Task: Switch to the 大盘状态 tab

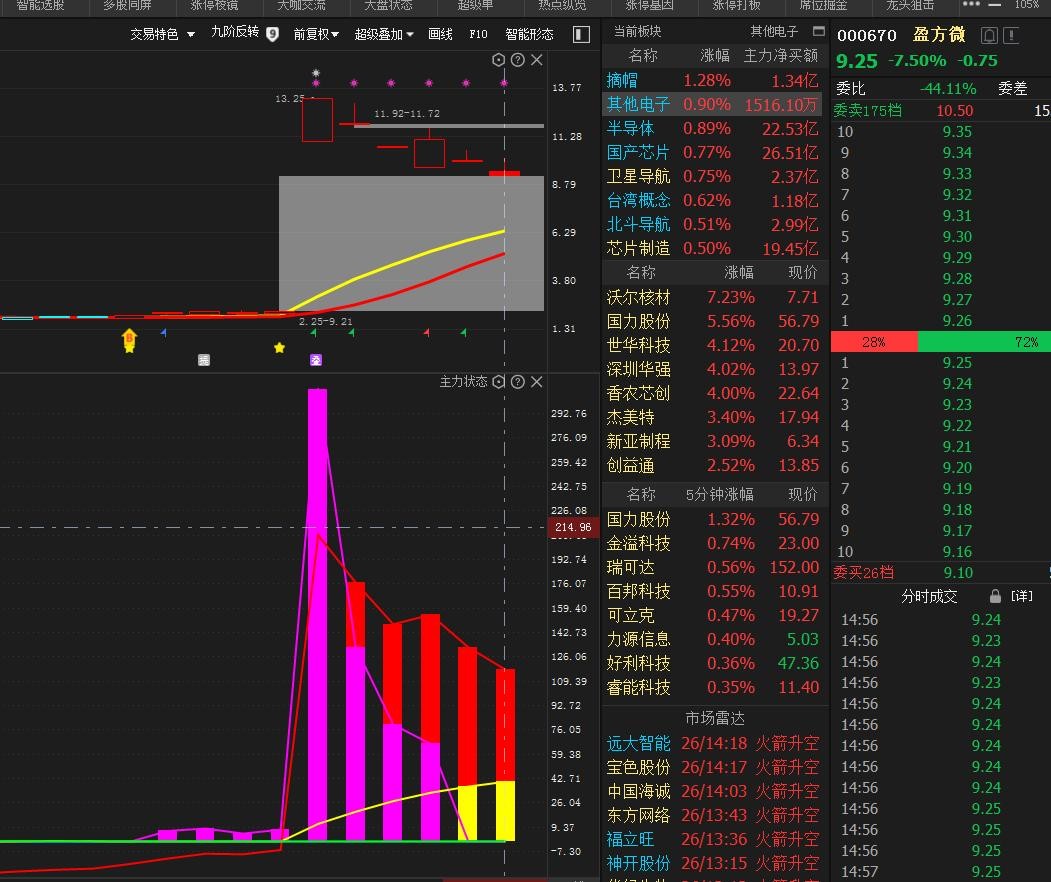Action: [387, 5]
